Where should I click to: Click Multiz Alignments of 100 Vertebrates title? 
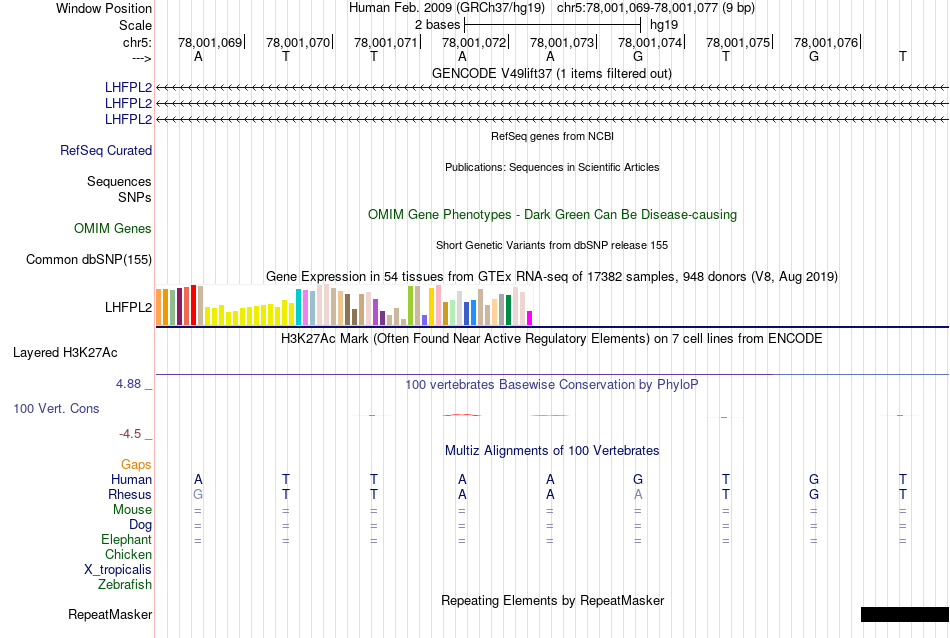(552, 450)
